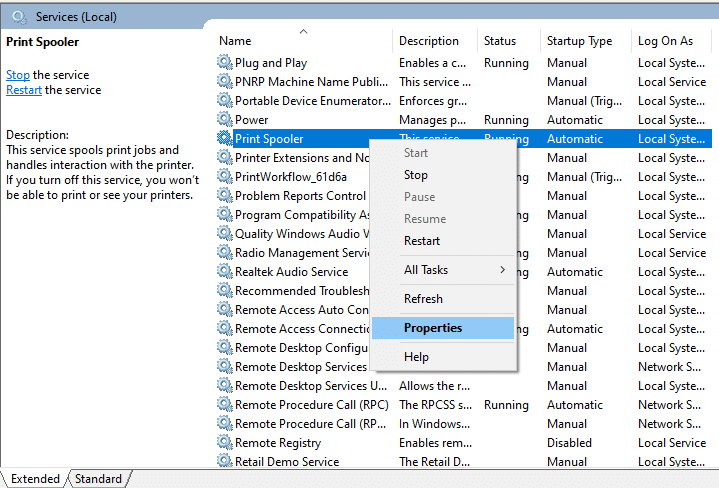Select the Remote Procedure Call (RPC) gear icon
The width and height of the screenshot is (719, 488).
(x=224, y=405)
